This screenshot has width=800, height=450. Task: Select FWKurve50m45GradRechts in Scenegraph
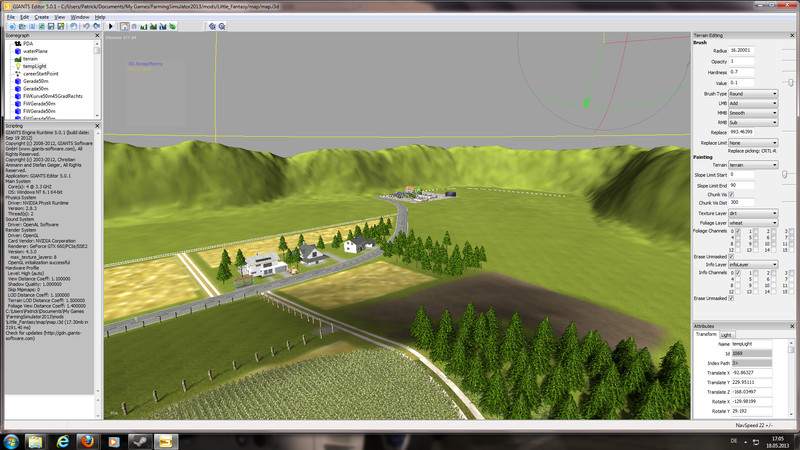tap(53, 96)
